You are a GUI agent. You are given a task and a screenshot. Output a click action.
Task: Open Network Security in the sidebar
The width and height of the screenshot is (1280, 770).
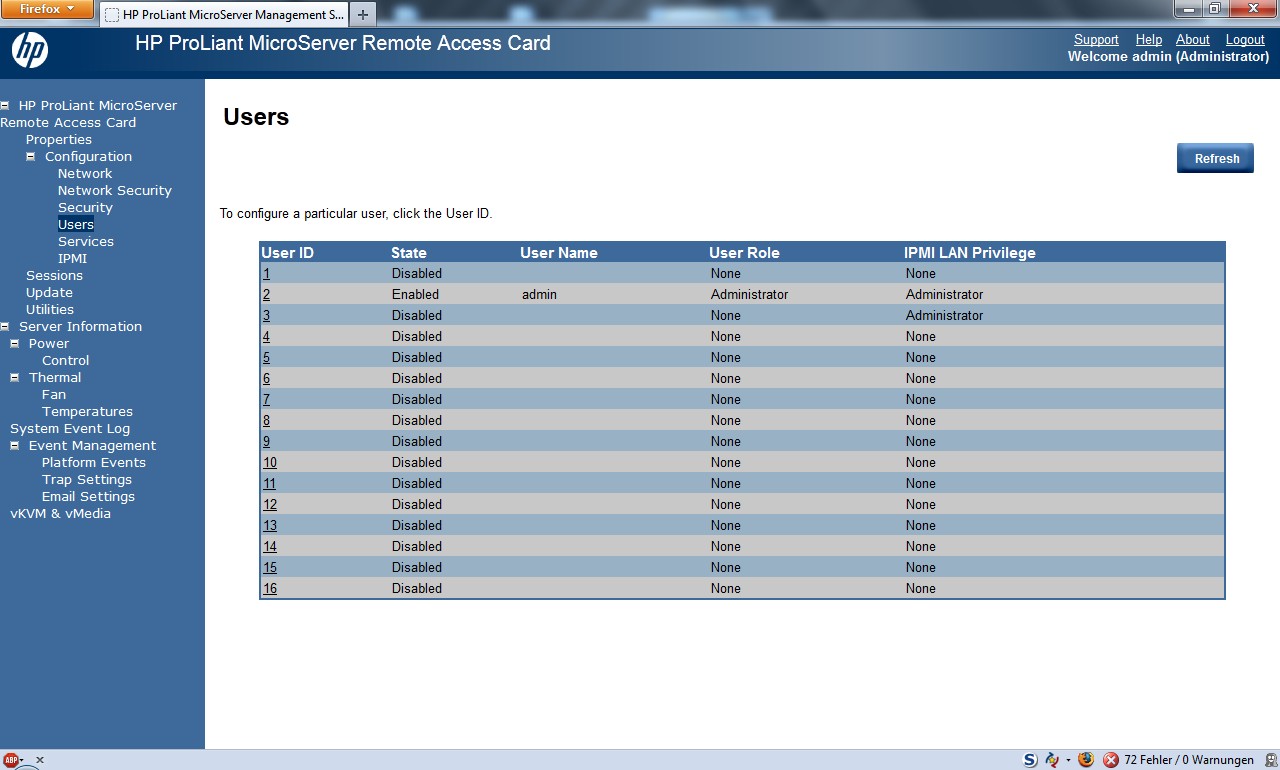click(x=115, y=190)
